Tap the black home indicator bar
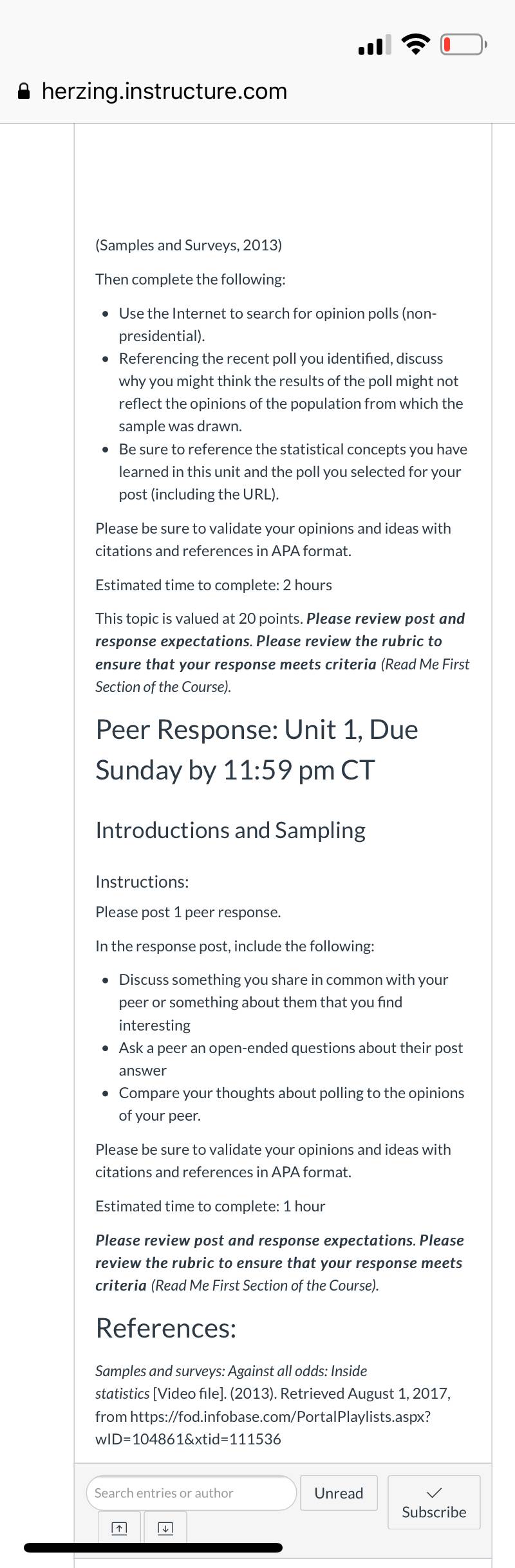 tap(153, 1547)
